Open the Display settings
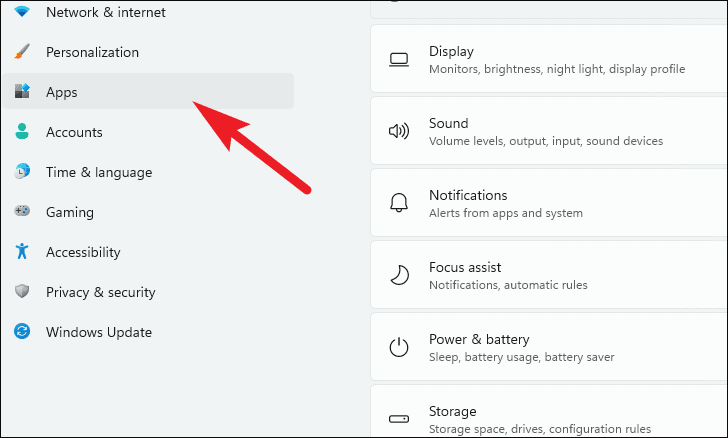The width and height of the screenshot is (728, 438). tap(549, 59)
